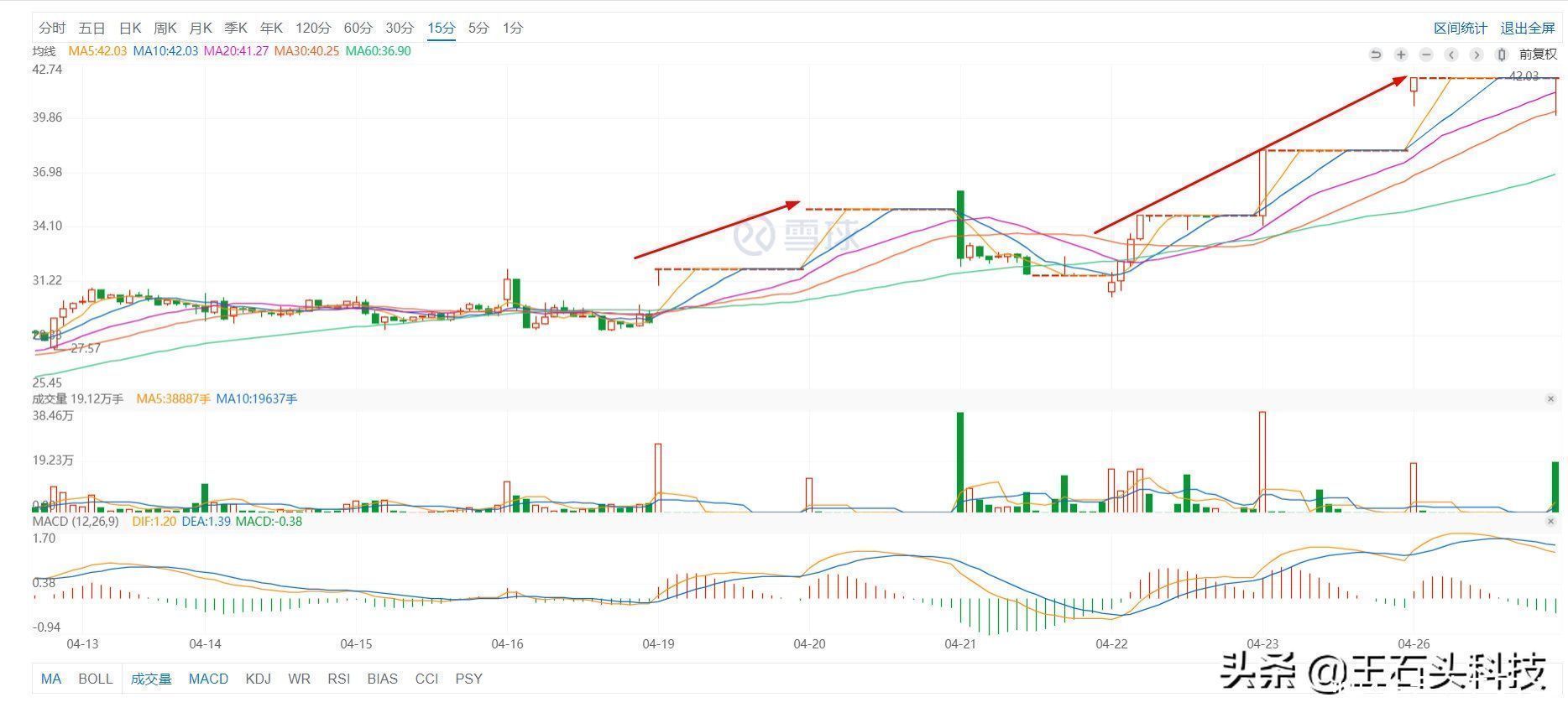Click 退出全屏 to exit fullscreen

coord(1528,28)
